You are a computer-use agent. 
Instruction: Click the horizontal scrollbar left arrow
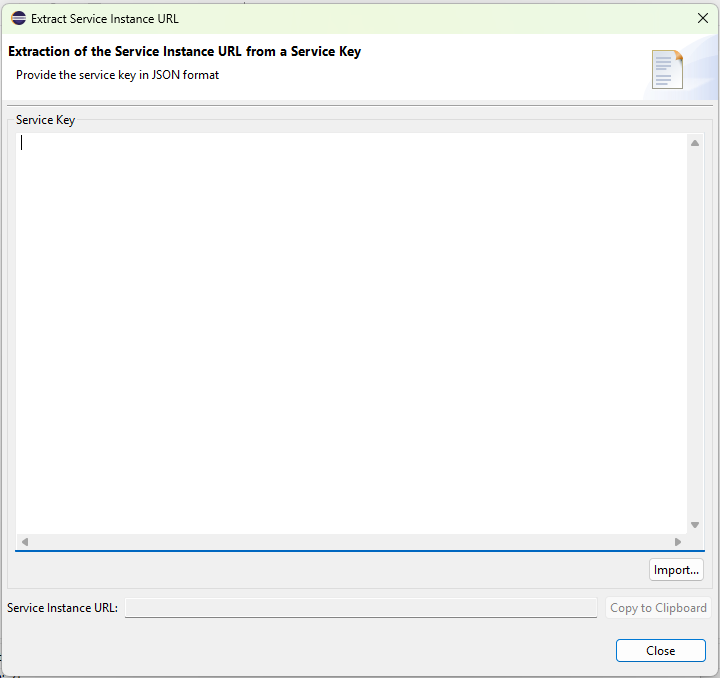pyautogui.click(x=25, y=542)
